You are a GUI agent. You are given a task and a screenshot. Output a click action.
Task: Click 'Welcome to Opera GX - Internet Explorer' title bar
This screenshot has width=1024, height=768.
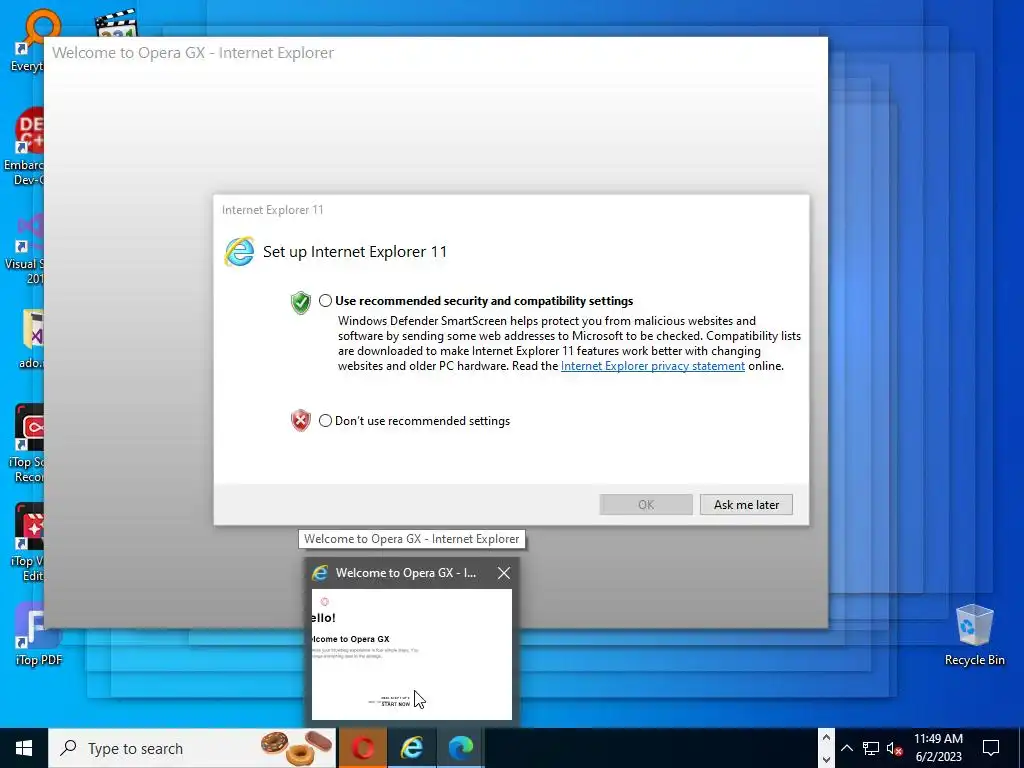click(436, 53)
